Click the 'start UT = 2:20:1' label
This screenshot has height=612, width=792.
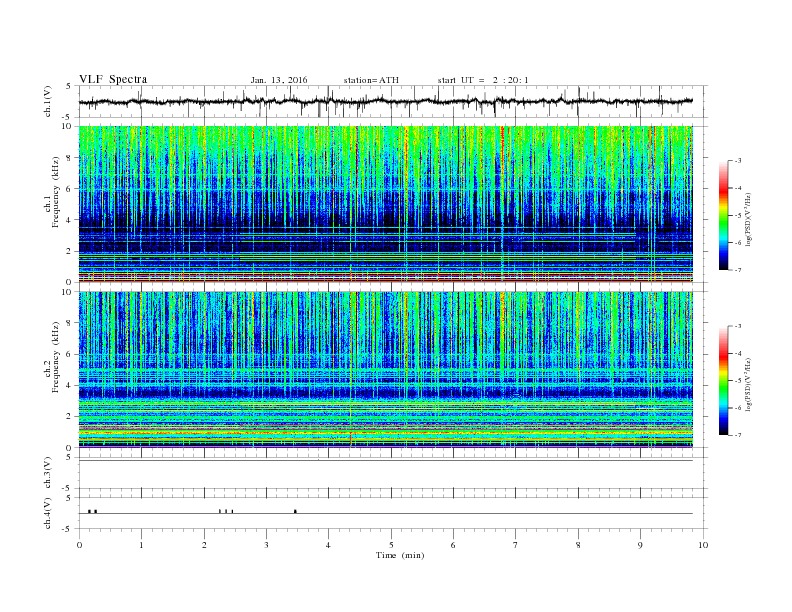[483, 80]
